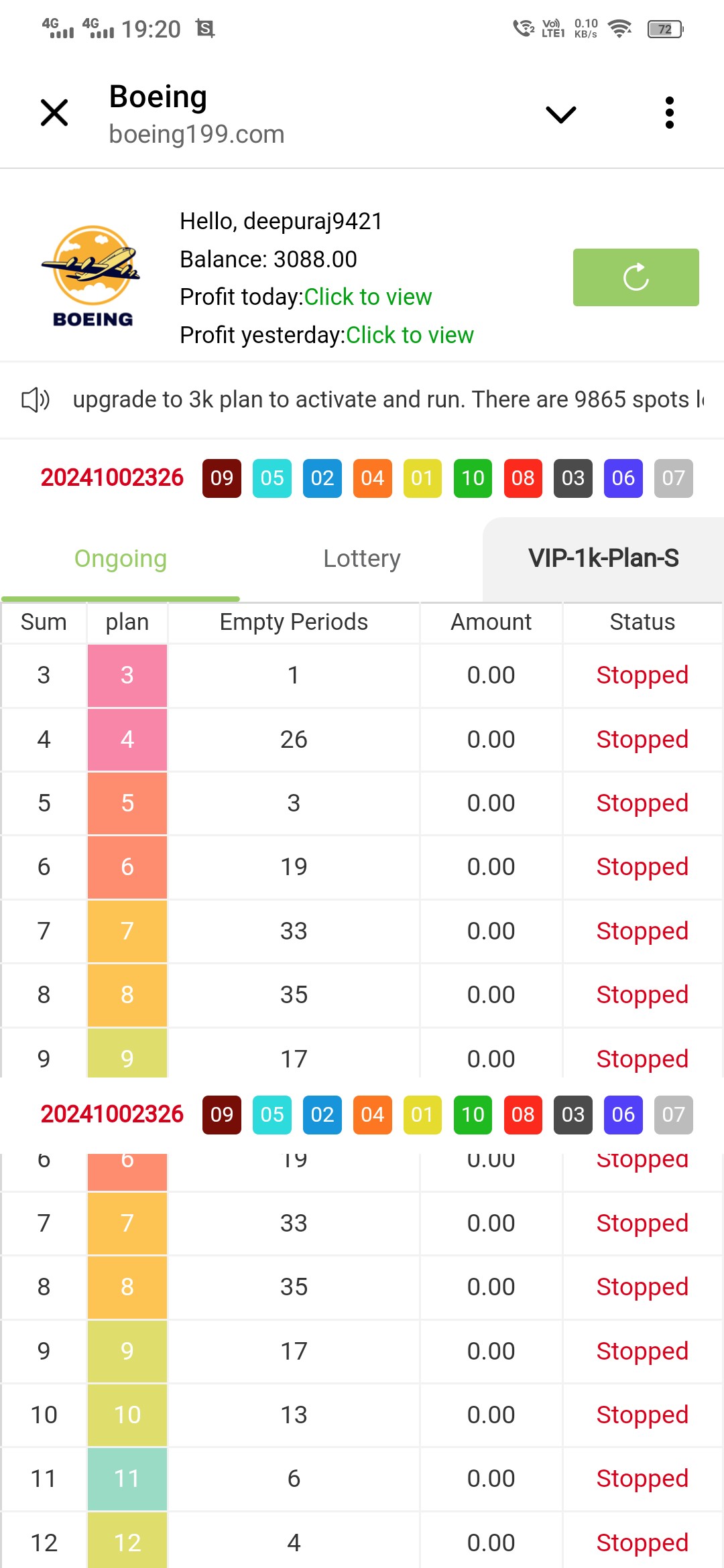
Task: Click the pink plan 3 cell
Action: point(127,675)
